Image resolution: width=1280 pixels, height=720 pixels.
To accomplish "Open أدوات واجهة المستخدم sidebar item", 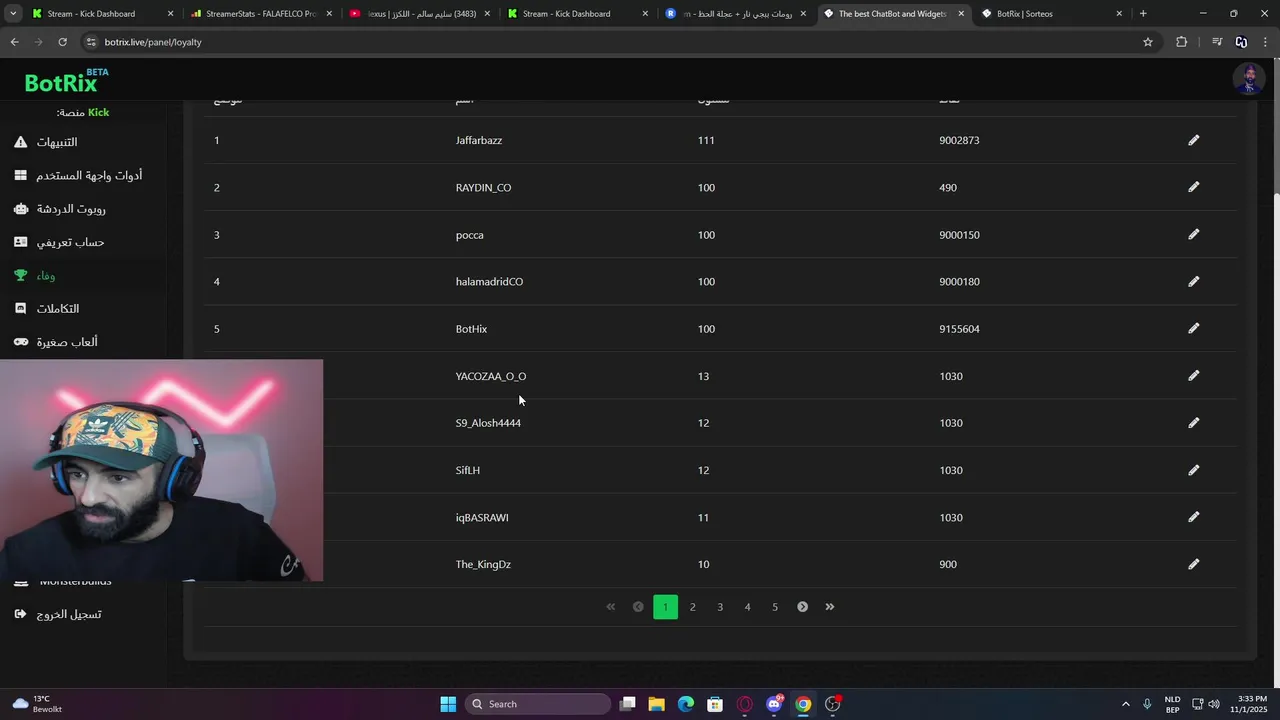I will point(78,175).
